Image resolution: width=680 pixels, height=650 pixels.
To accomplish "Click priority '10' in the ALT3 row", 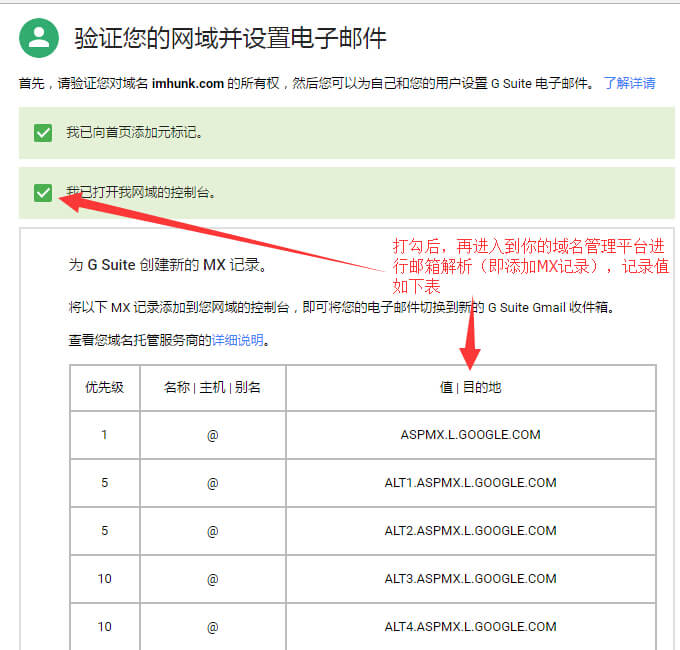I will pos(105,578).
